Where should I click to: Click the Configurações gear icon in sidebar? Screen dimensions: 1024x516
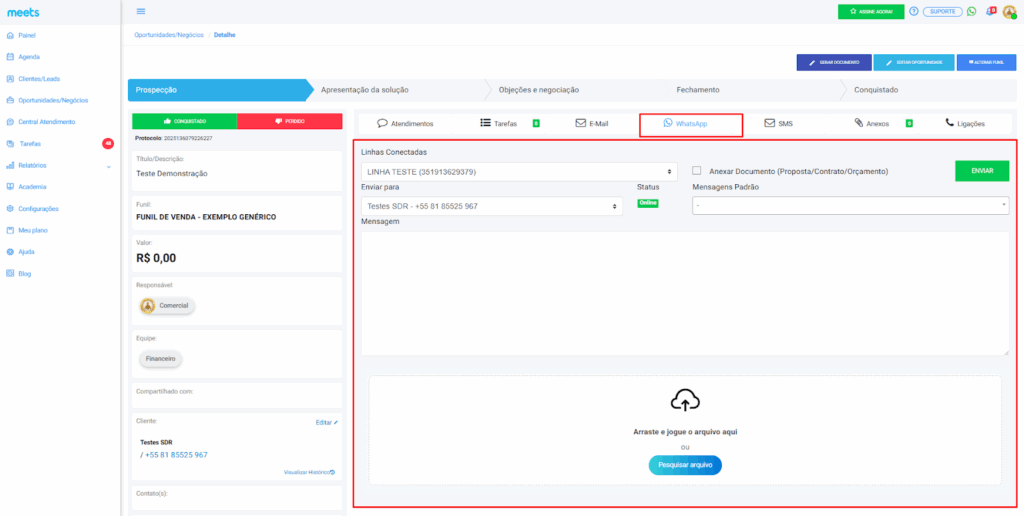(x=10, y=209)
